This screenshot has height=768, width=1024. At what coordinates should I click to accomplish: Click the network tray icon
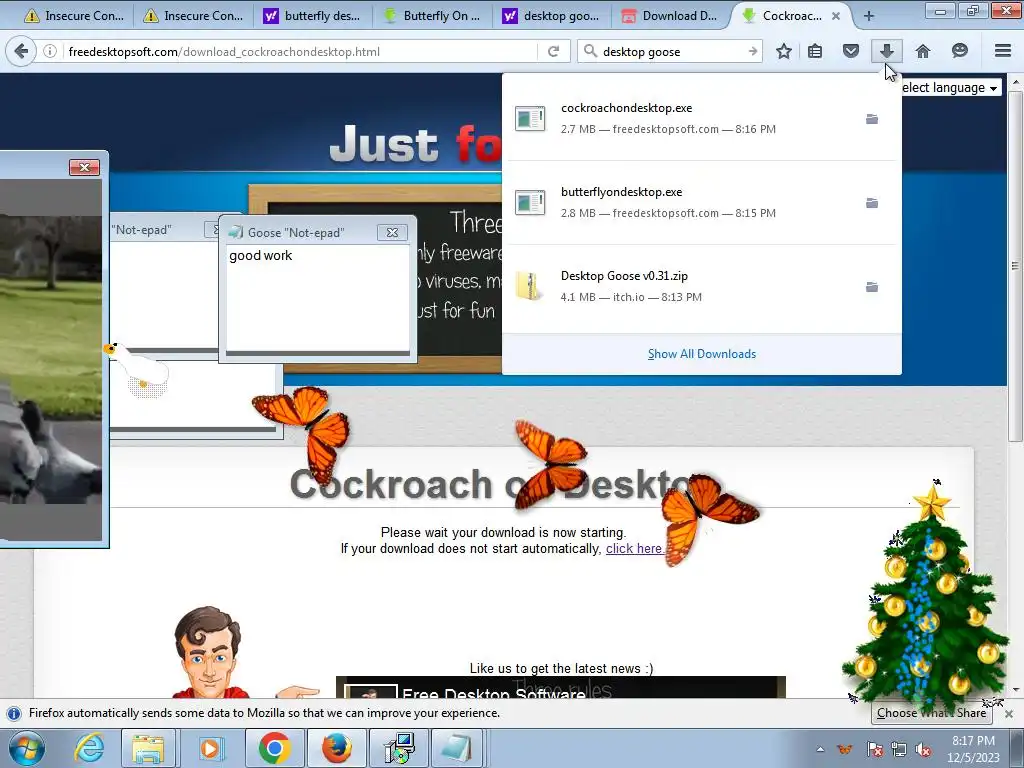tap(899, 749)
